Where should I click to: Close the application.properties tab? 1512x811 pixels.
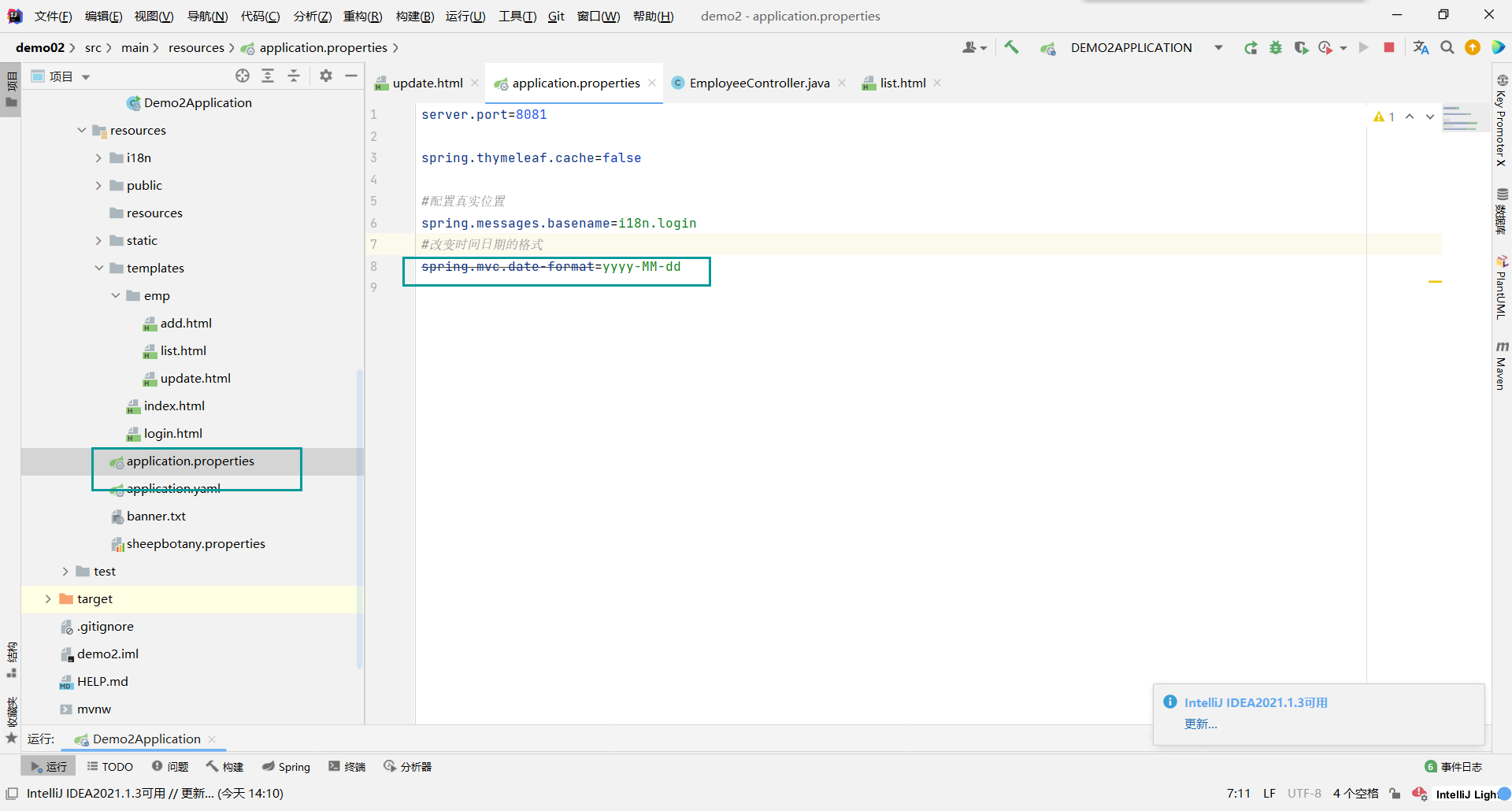point(652,83)
